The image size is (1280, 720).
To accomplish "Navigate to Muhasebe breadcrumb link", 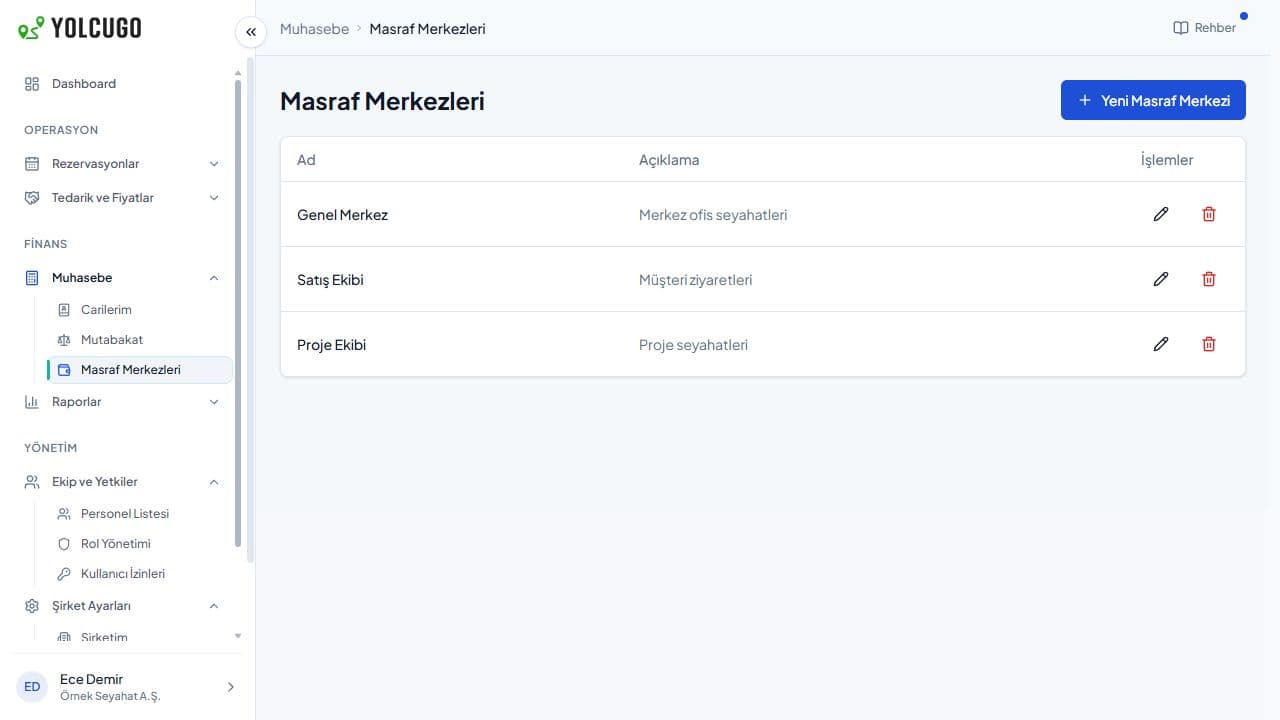I will [314, 29].
